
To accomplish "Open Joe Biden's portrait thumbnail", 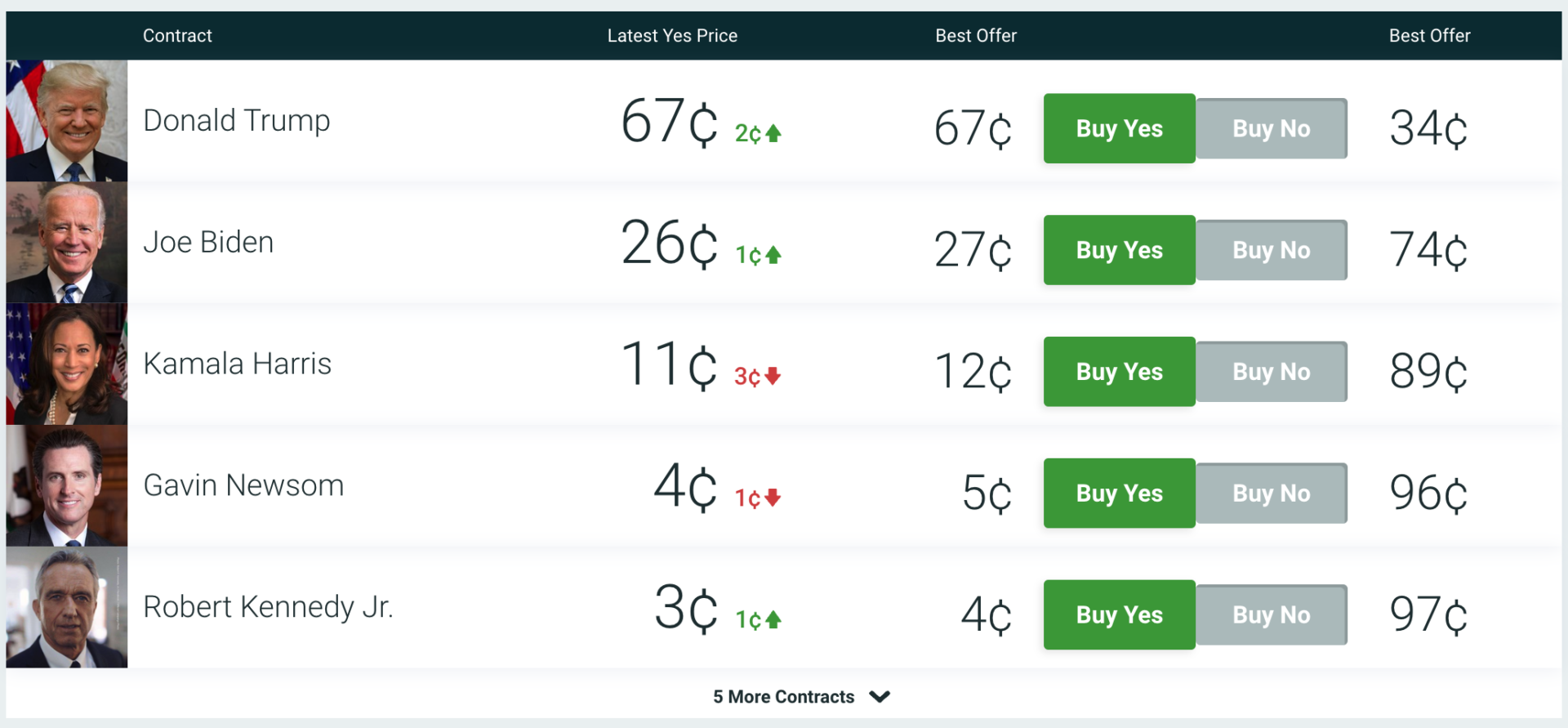I will (x=67, y=243).
